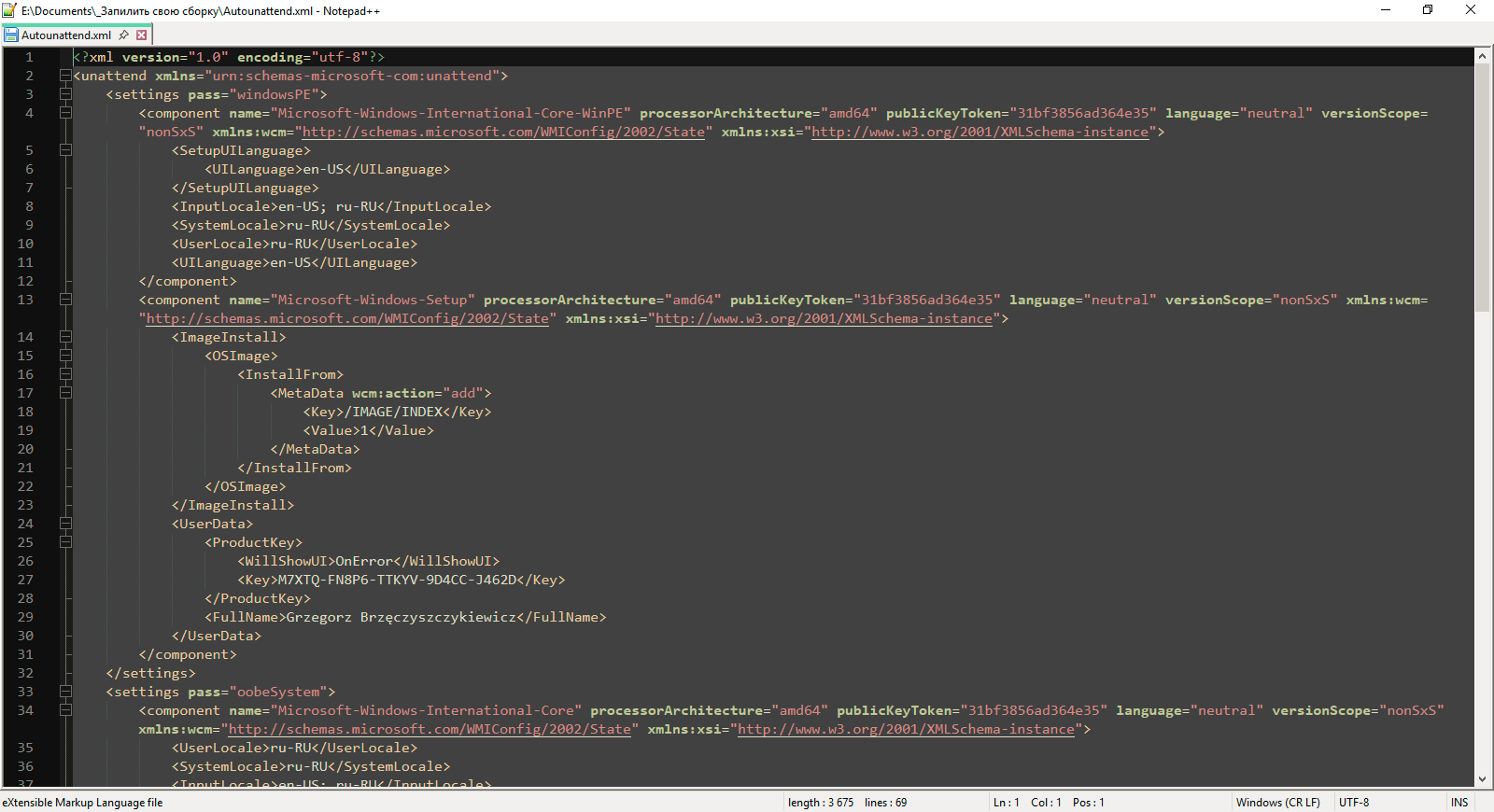This screenshot has width=1494, height=812.
Task: Click the blue save-state icon on Autounattend.xml tab
Action: pyautogui.click(x=11, y=35)
